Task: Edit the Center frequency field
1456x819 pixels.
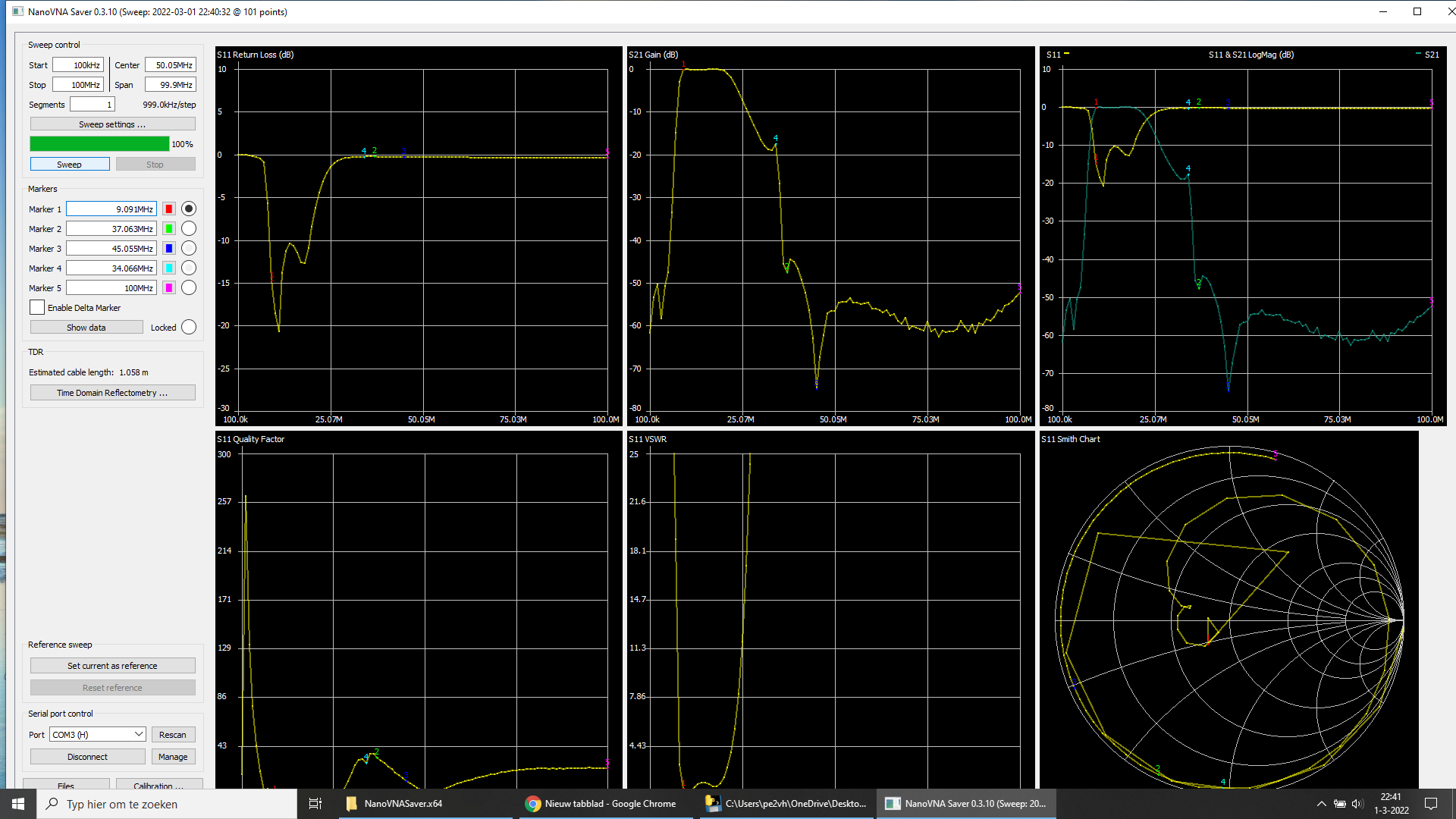Action: (x=171, y=64)
